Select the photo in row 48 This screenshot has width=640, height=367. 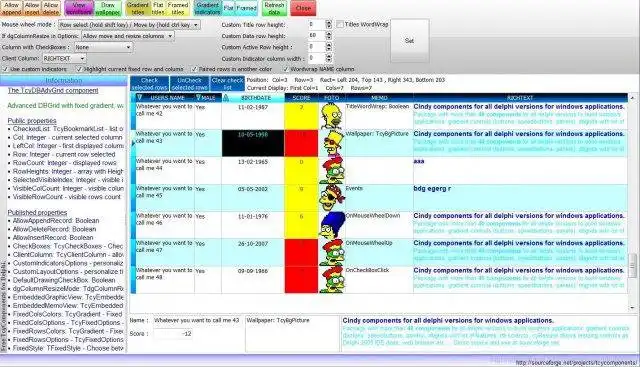coord(331,280)
